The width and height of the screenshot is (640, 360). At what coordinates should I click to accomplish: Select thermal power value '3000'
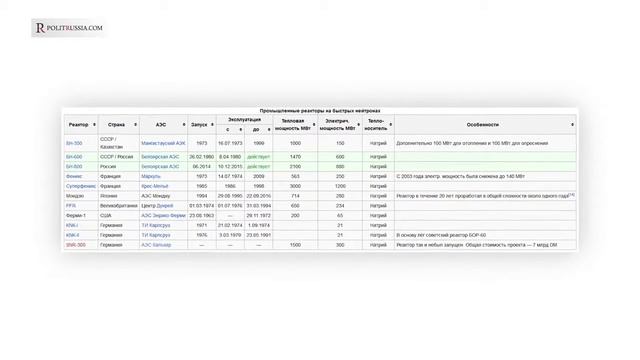tap(295, 186)
